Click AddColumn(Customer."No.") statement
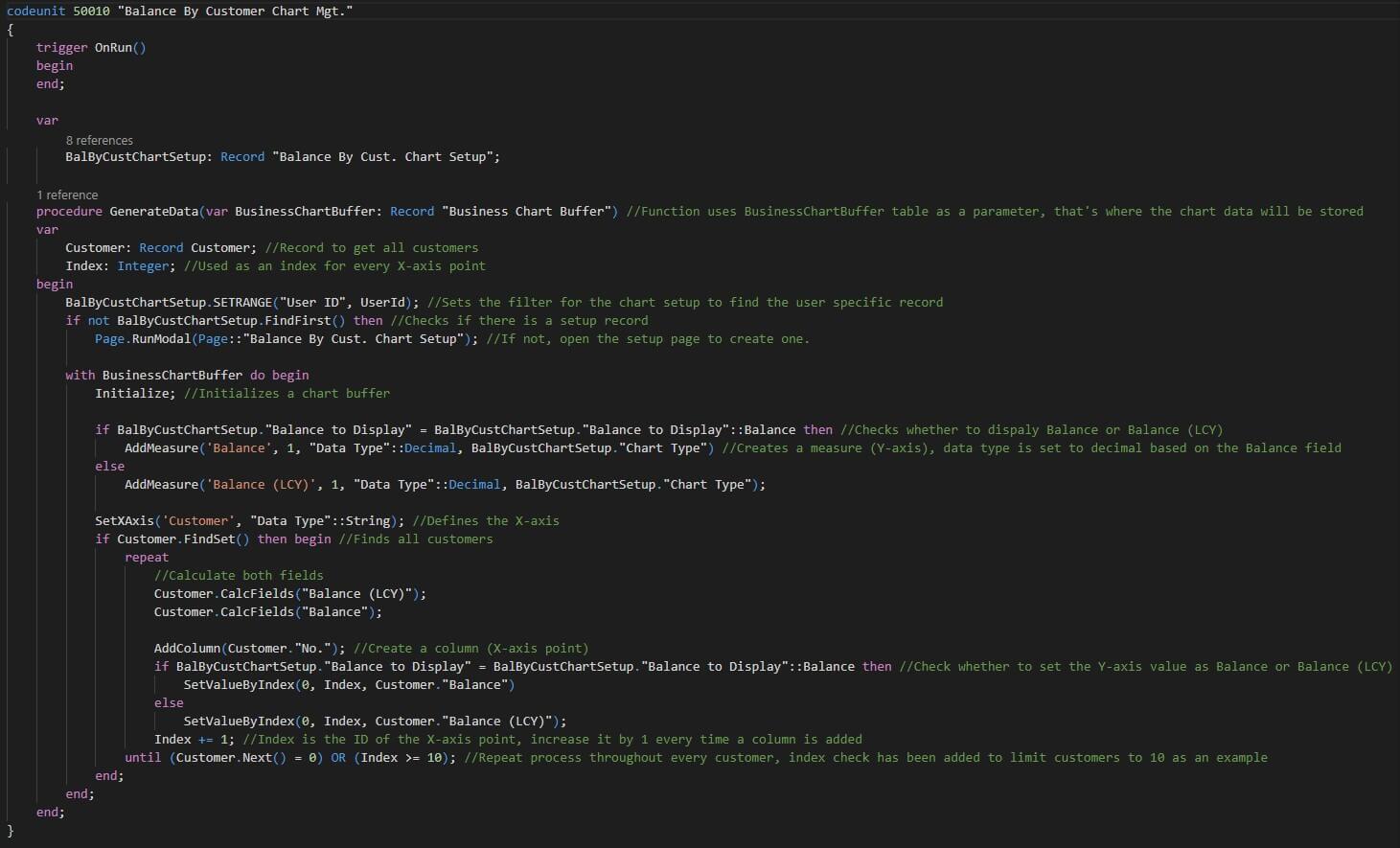1400x848 pixels. tap(250, 648)
